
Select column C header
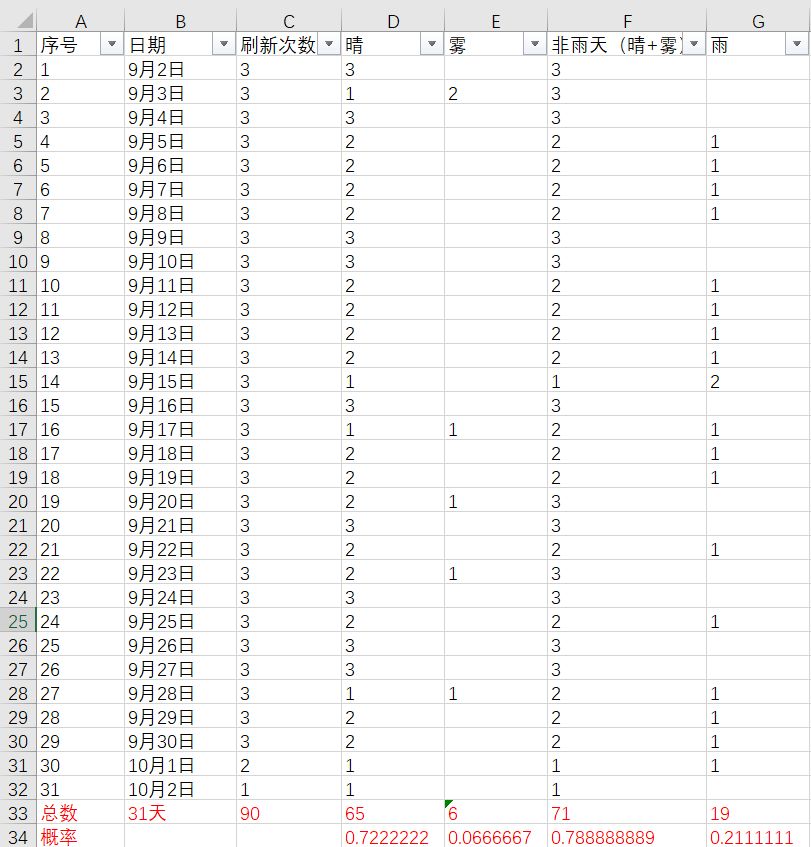click(289, 22)
